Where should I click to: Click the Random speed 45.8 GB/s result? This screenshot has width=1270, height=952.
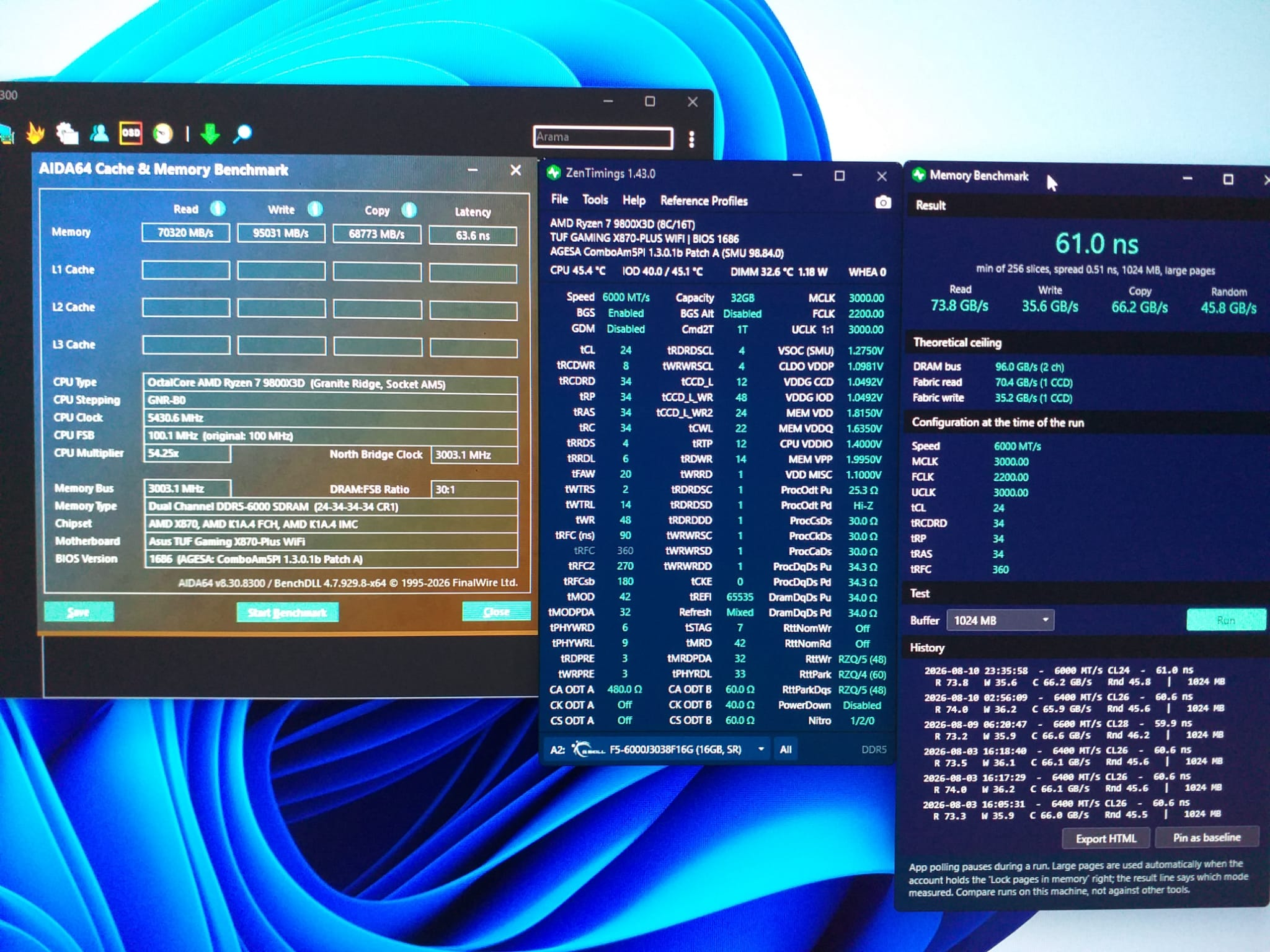point(1228,308)
